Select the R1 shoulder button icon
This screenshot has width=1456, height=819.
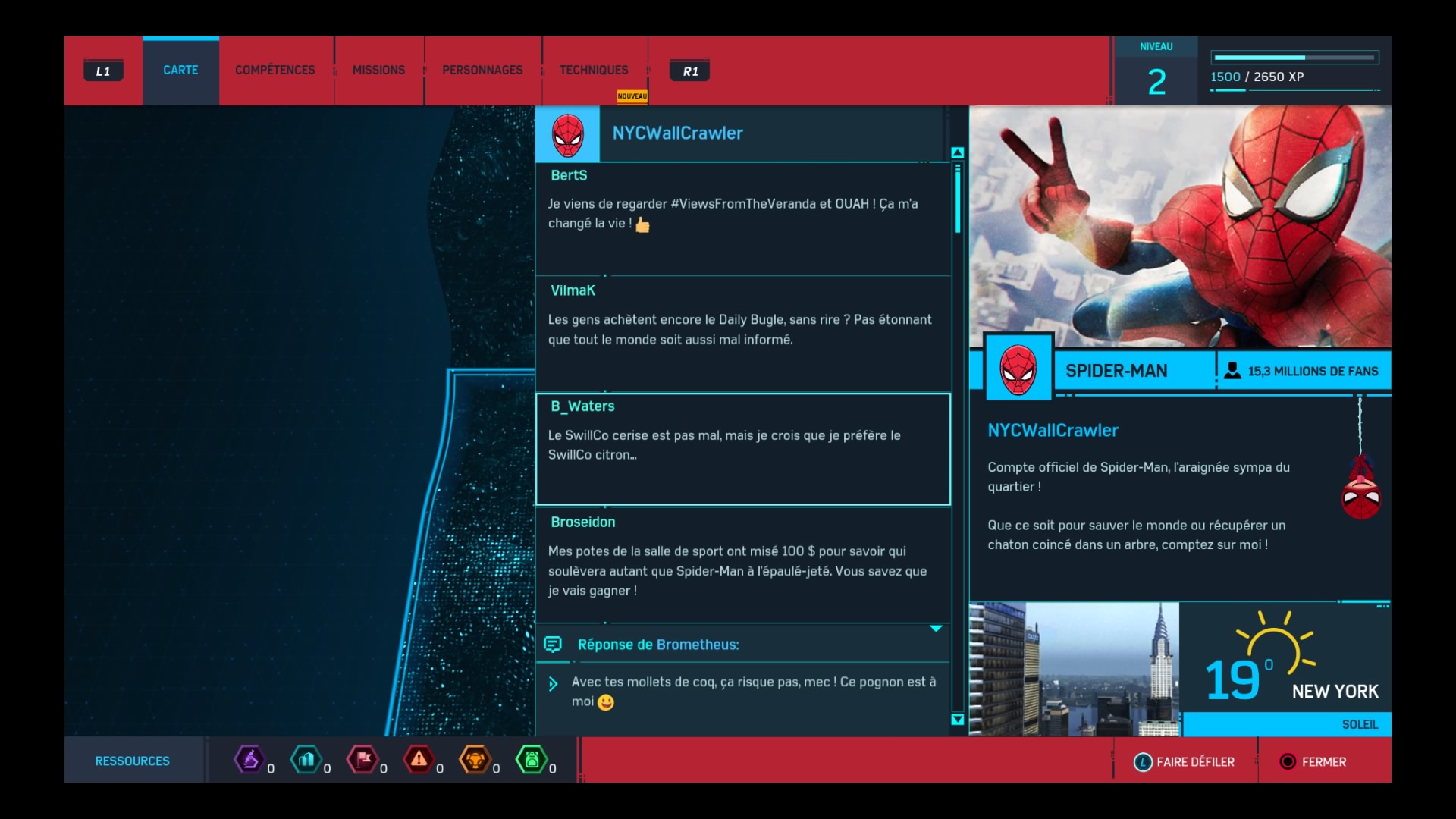[x=690, y=71]
